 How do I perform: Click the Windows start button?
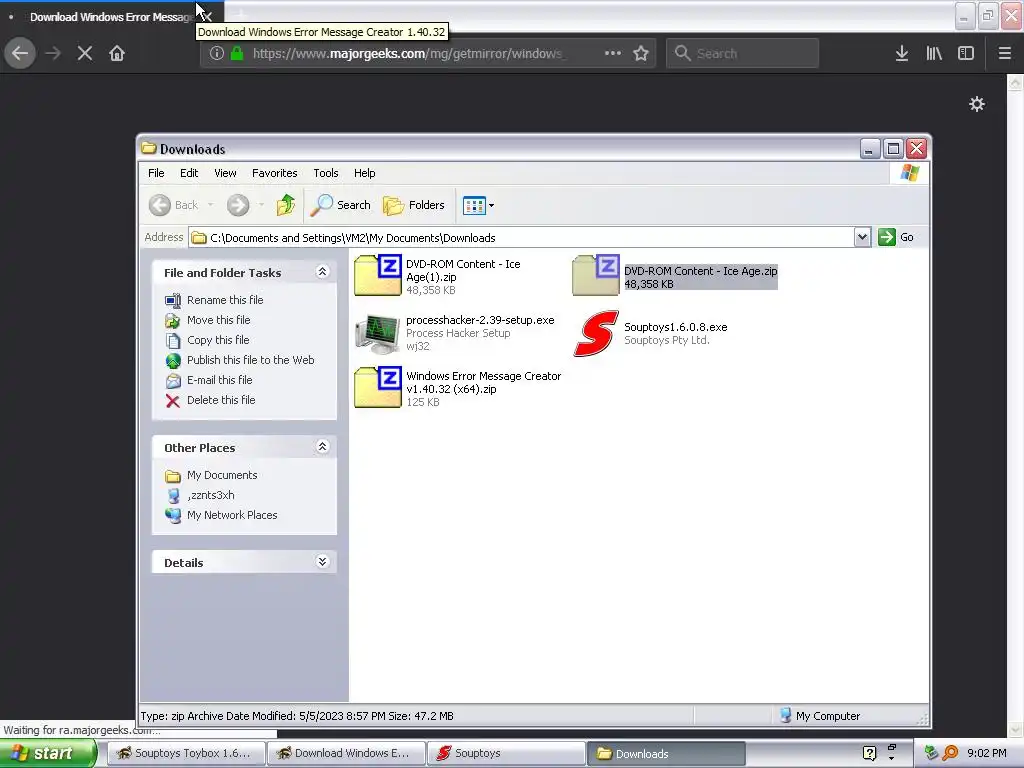pos(48,753)
